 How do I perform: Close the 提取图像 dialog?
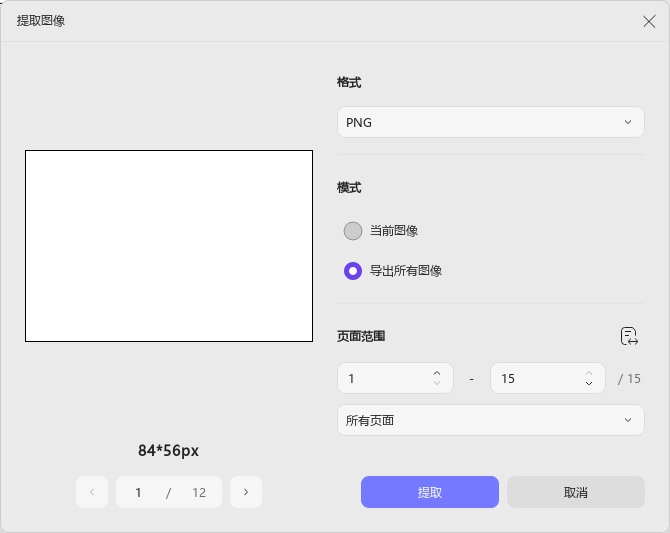649,21
